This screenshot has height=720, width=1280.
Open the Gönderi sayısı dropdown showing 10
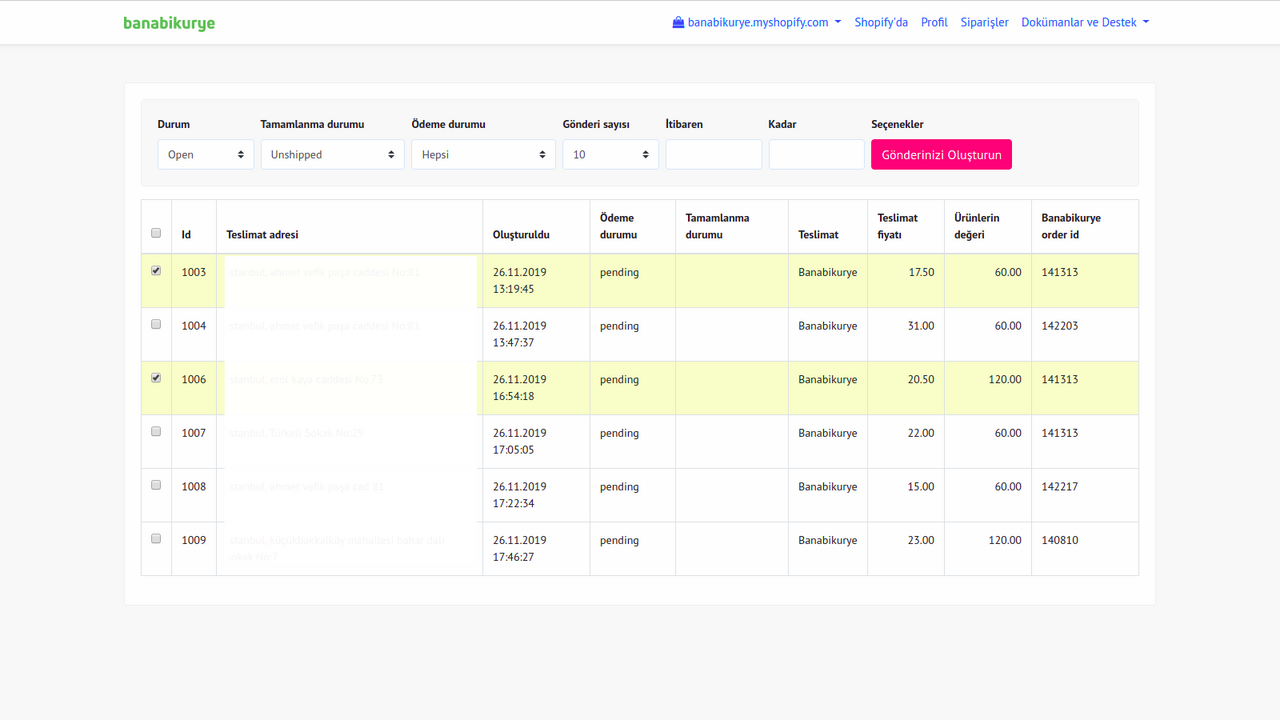611,154
